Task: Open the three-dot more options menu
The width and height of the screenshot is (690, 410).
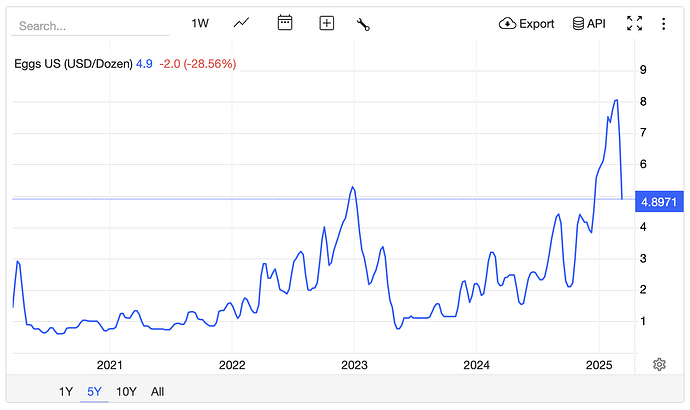Action: 663,23
